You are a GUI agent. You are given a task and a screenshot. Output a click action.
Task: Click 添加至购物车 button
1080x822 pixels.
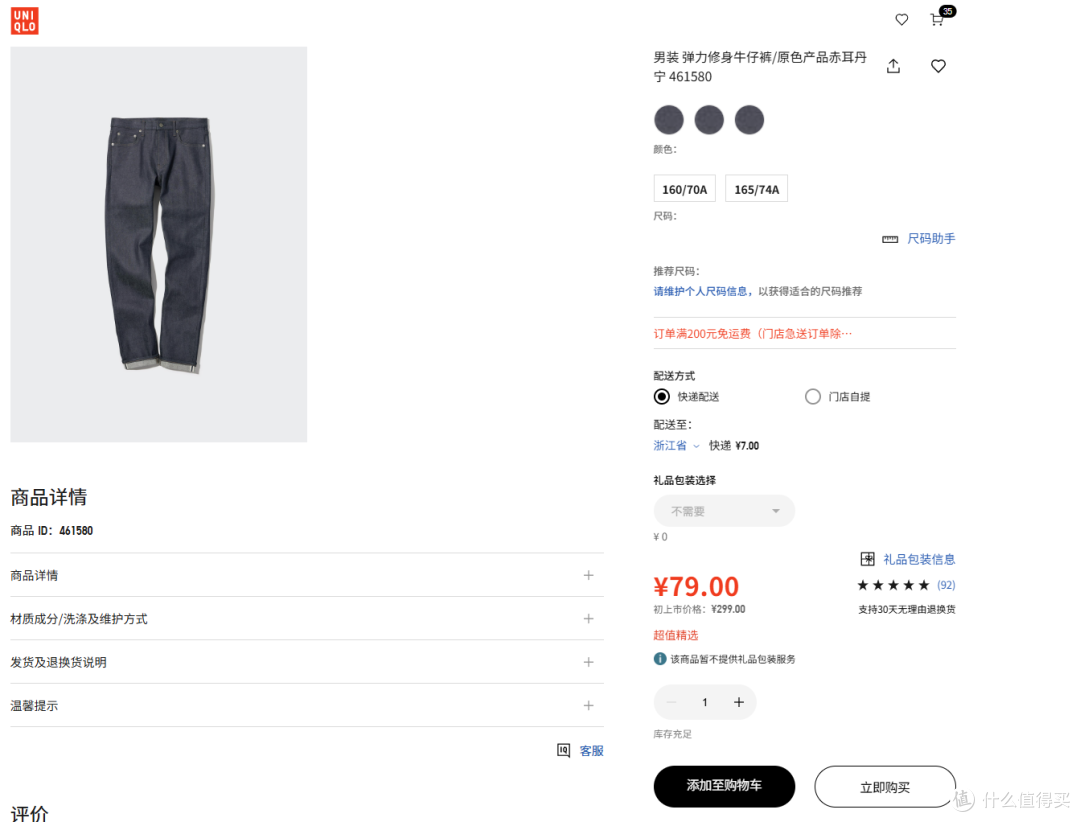click(x=724, y=786)
